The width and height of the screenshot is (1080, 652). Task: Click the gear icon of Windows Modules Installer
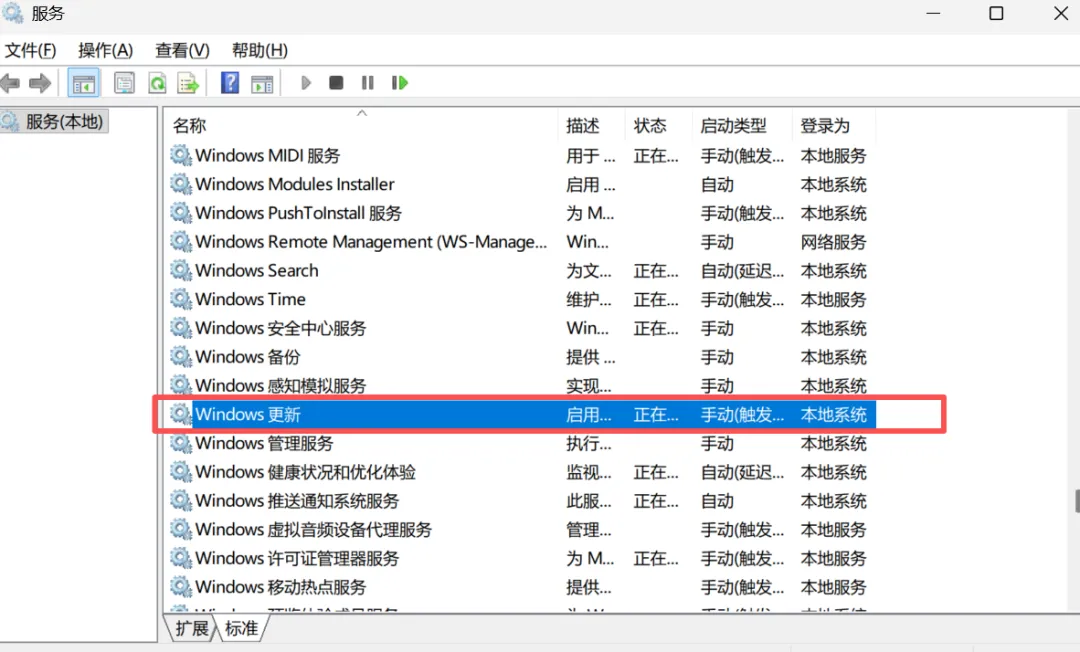click(x=180, y=184)
